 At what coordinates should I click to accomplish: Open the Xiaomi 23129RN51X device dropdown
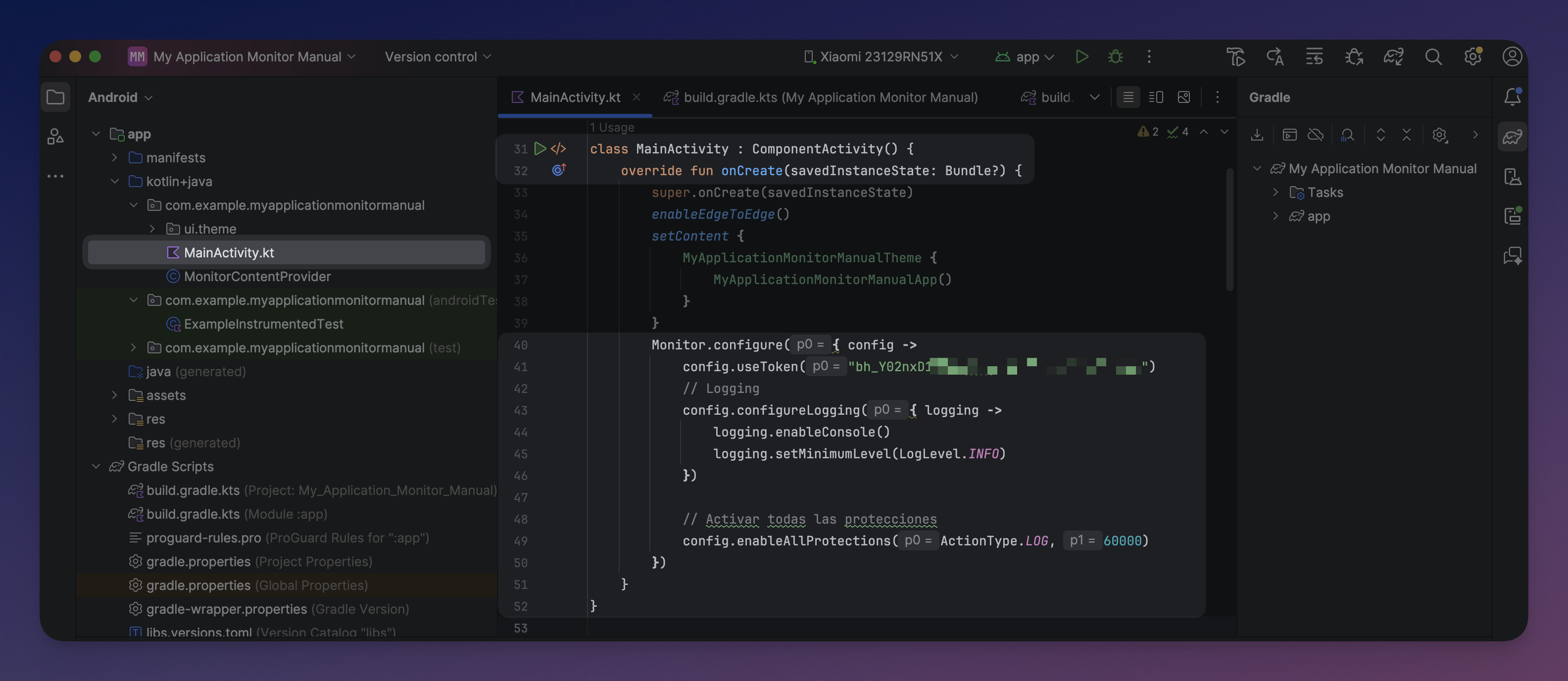tap(880, 56)
